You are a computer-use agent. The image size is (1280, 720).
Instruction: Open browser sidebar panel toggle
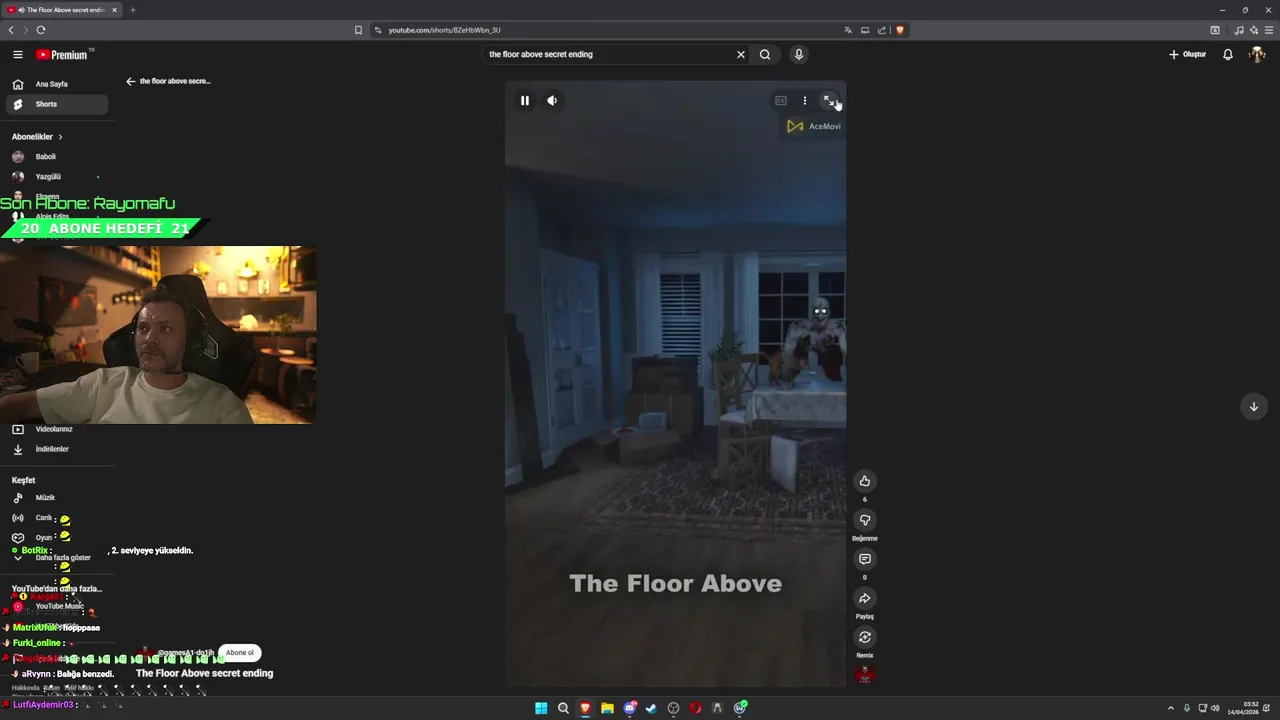tap(1215, 30)
